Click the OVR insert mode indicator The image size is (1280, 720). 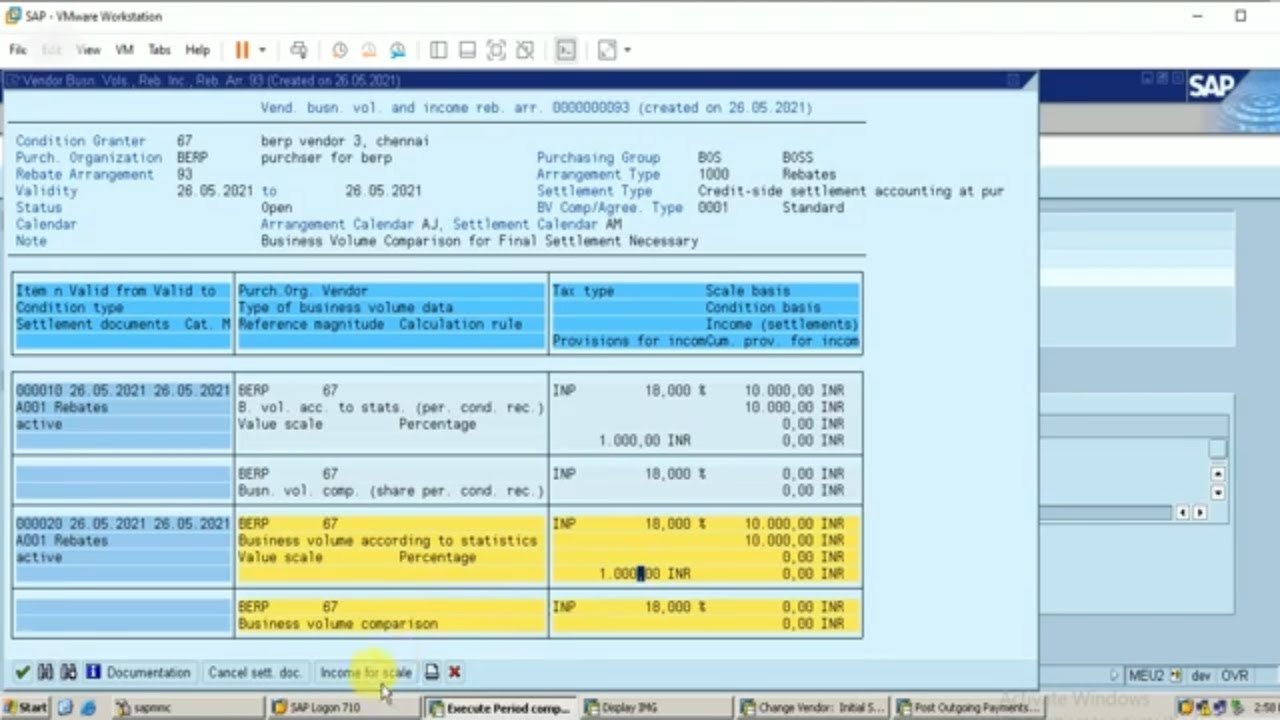[x=1234, y=676]
